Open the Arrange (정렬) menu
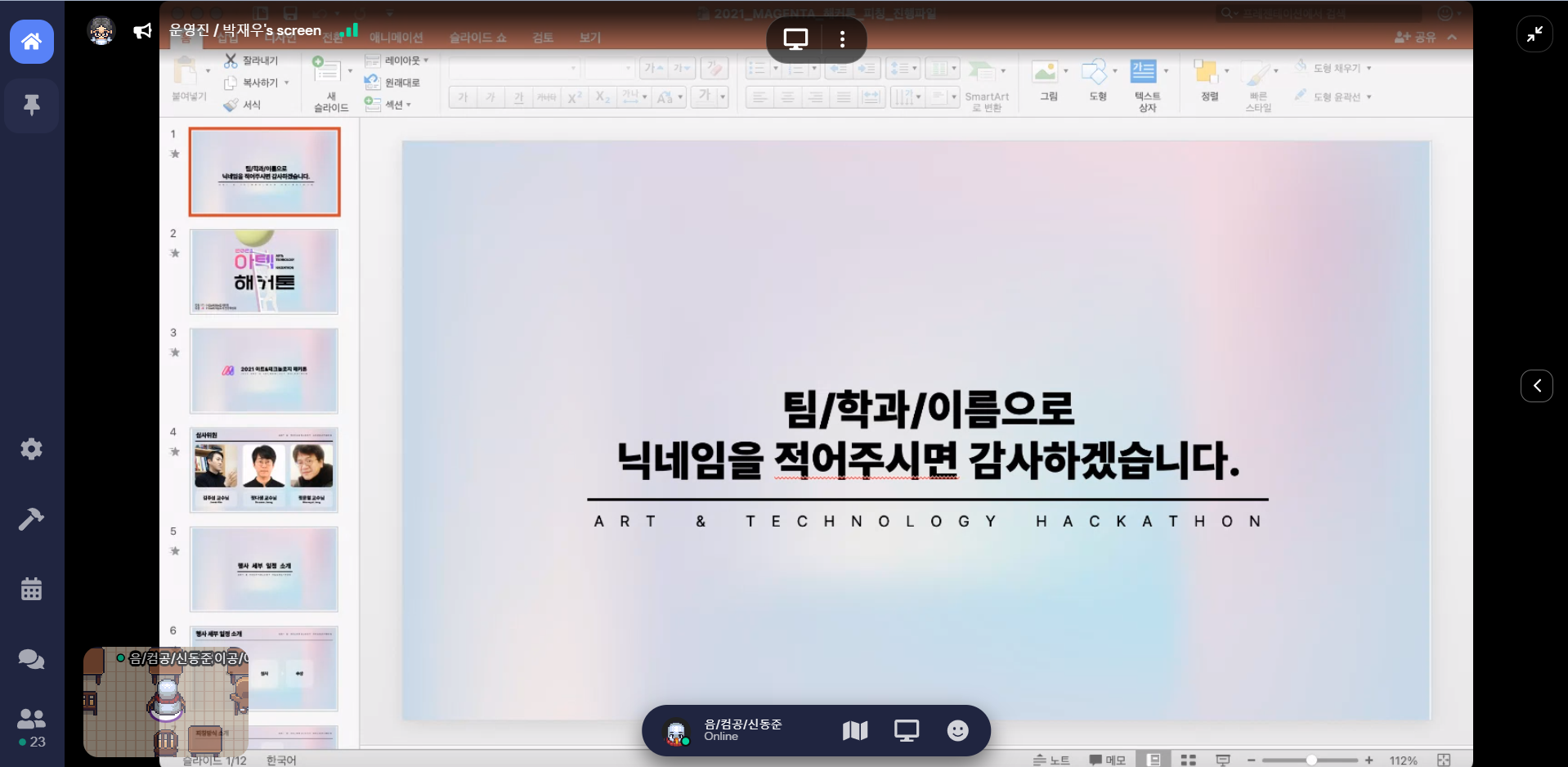 click(1210, 80)
